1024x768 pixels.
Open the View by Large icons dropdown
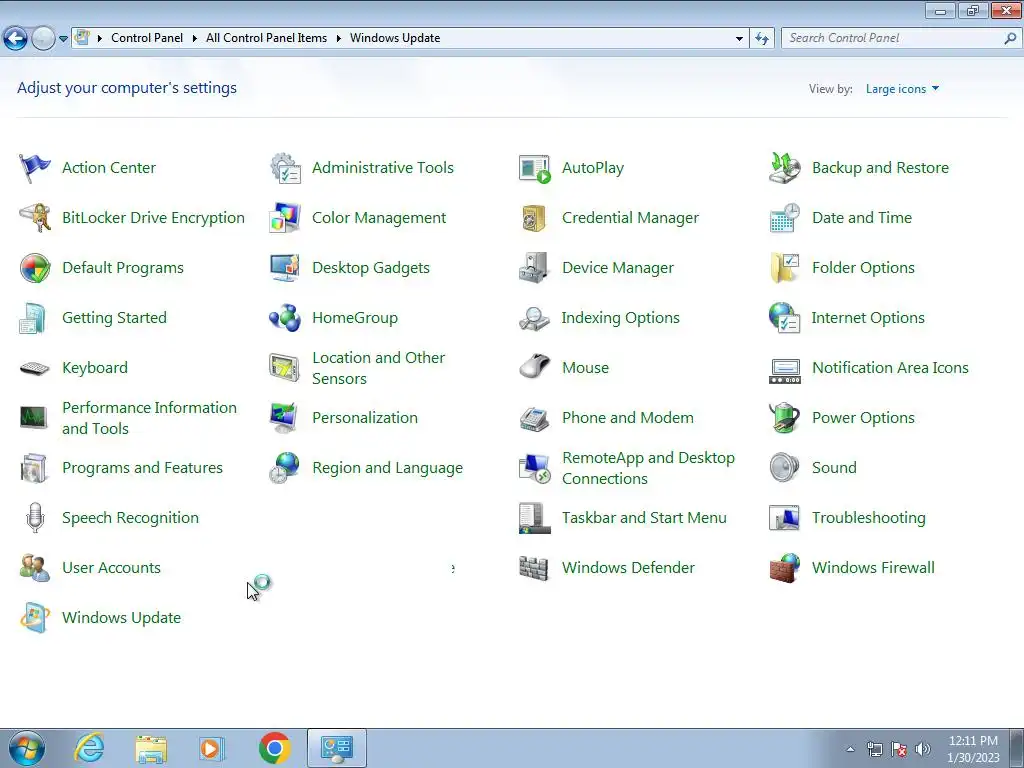[x=903, y=89]
